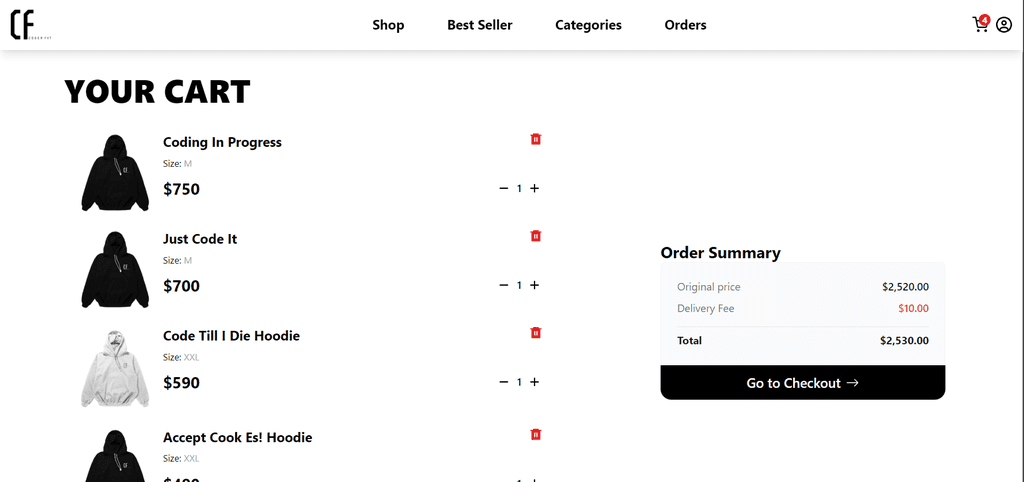The image size is (1024, 482).
Task: Go to Best Seller page
Action: point(480,25)
